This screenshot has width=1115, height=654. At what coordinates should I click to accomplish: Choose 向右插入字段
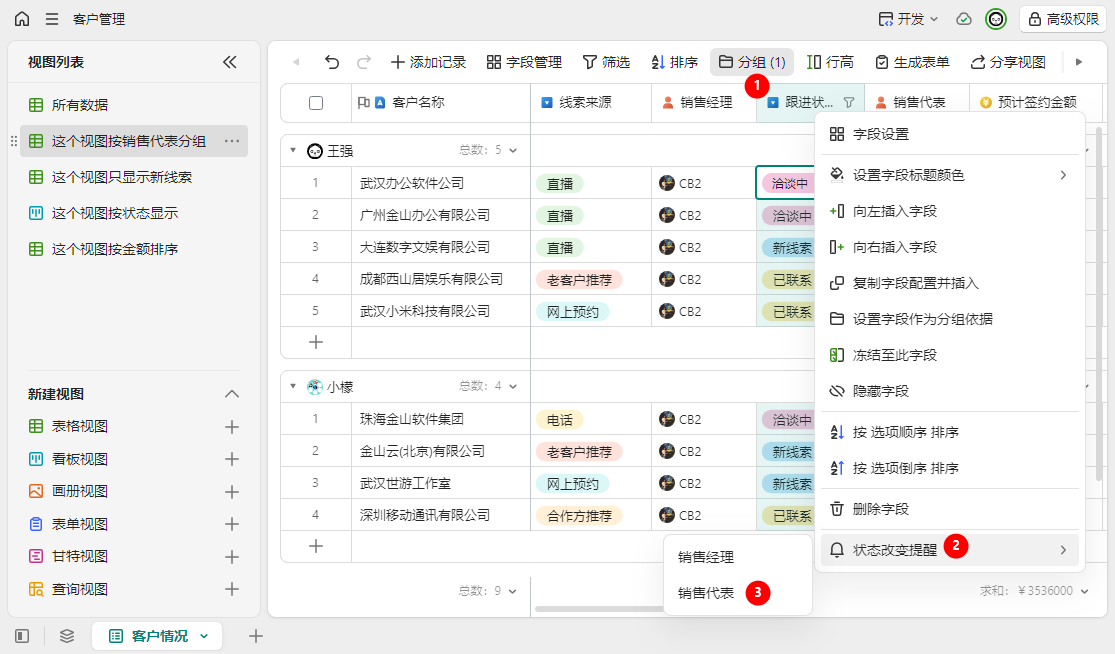click(x=950, y=247)
